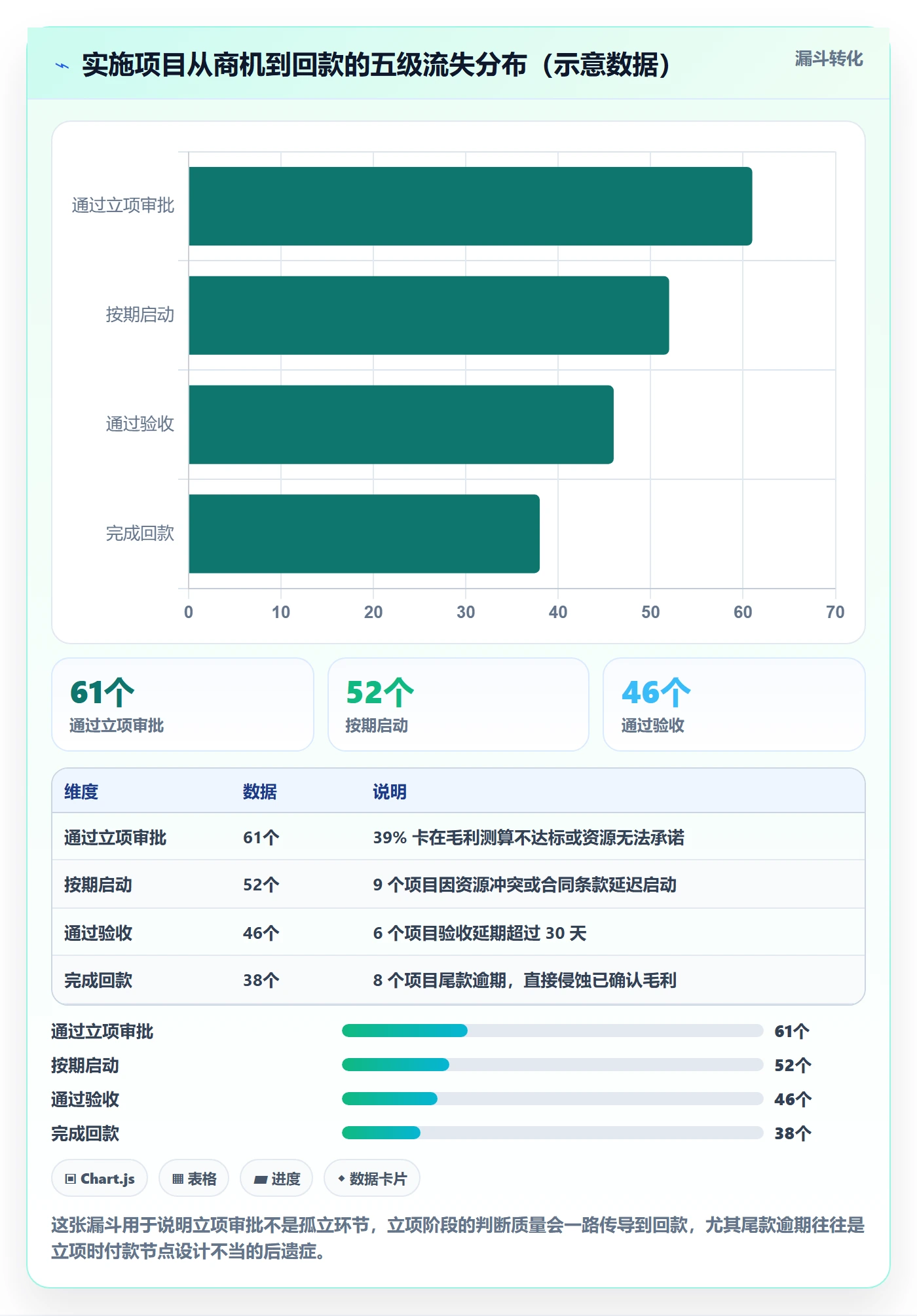Click the 46个 通过验收 stat card
Image resolution: width=917 pixels, height=1316 pixels.
pyautogui.click(x=734, y=704)
